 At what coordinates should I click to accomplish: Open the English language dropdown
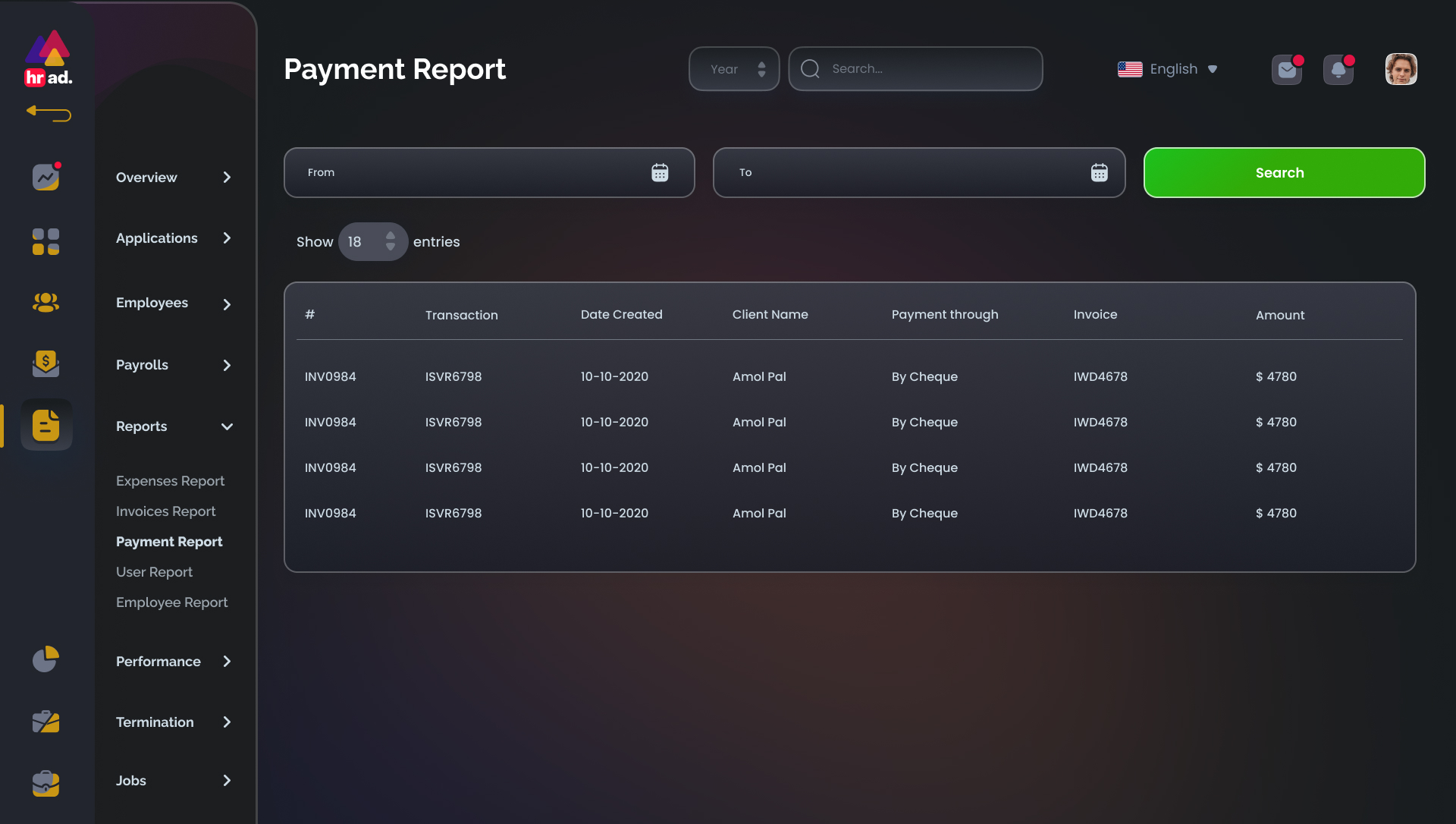point(1168,69)
